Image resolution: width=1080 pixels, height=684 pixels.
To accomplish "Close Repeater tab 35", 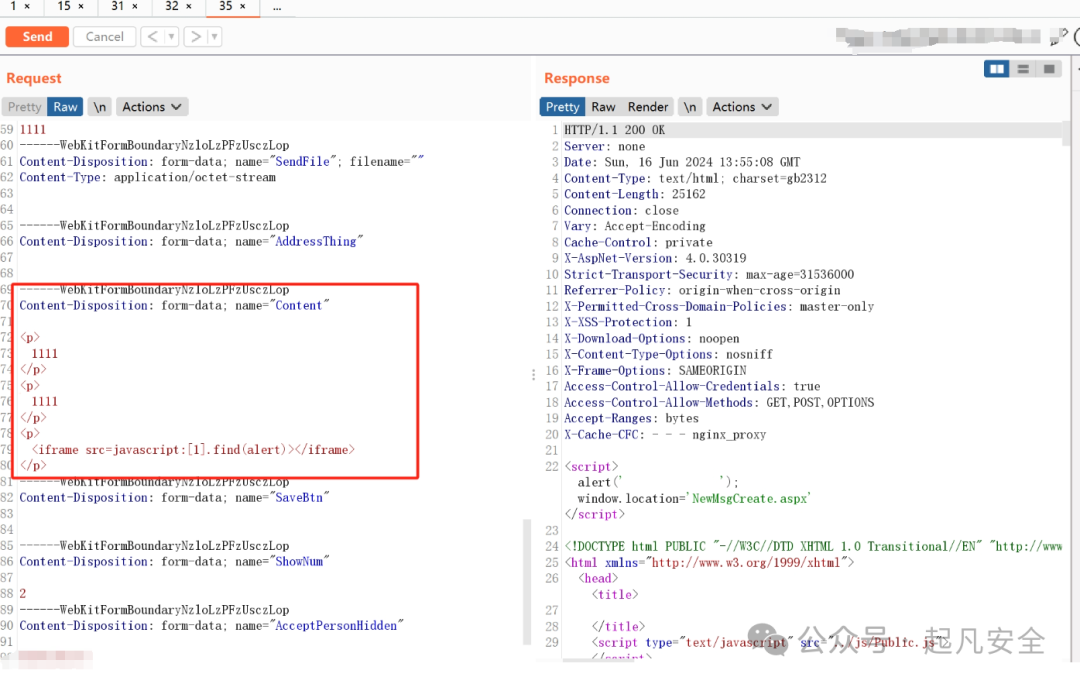I will pyautogui.click(x=242, y=6).
